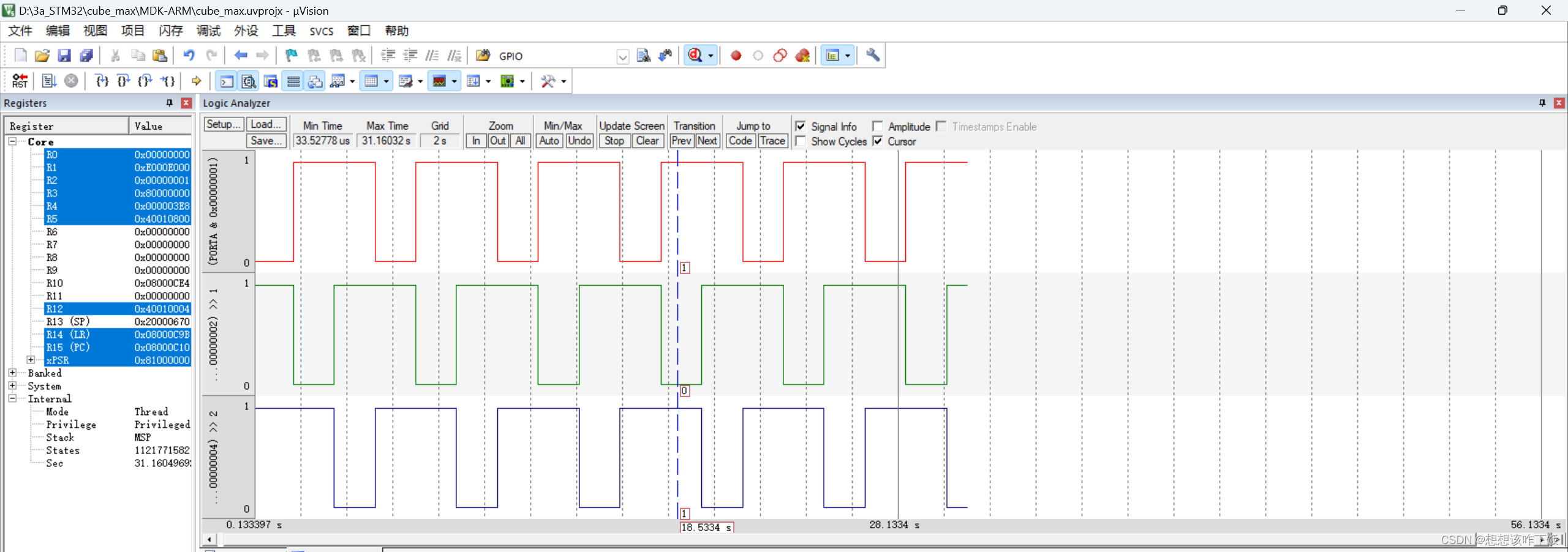This screenshot has width=1568, height=552.
Task: Collapse the Internal register group
Action: pyautogui.click(x=12, y=398)
